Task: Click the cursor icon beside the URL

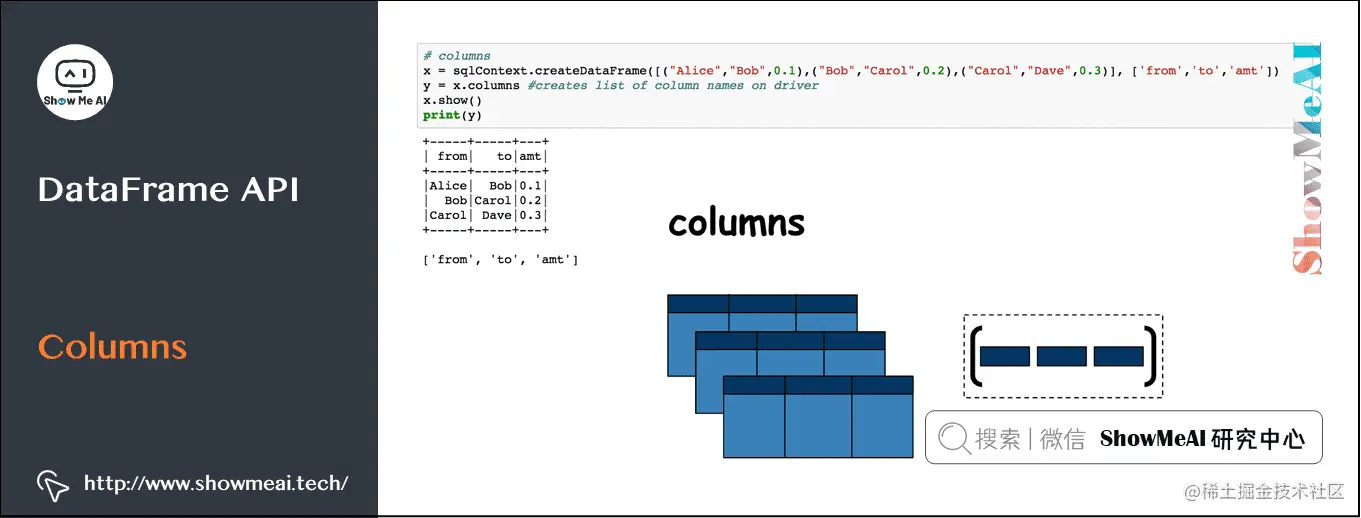Action: point(52,484)
